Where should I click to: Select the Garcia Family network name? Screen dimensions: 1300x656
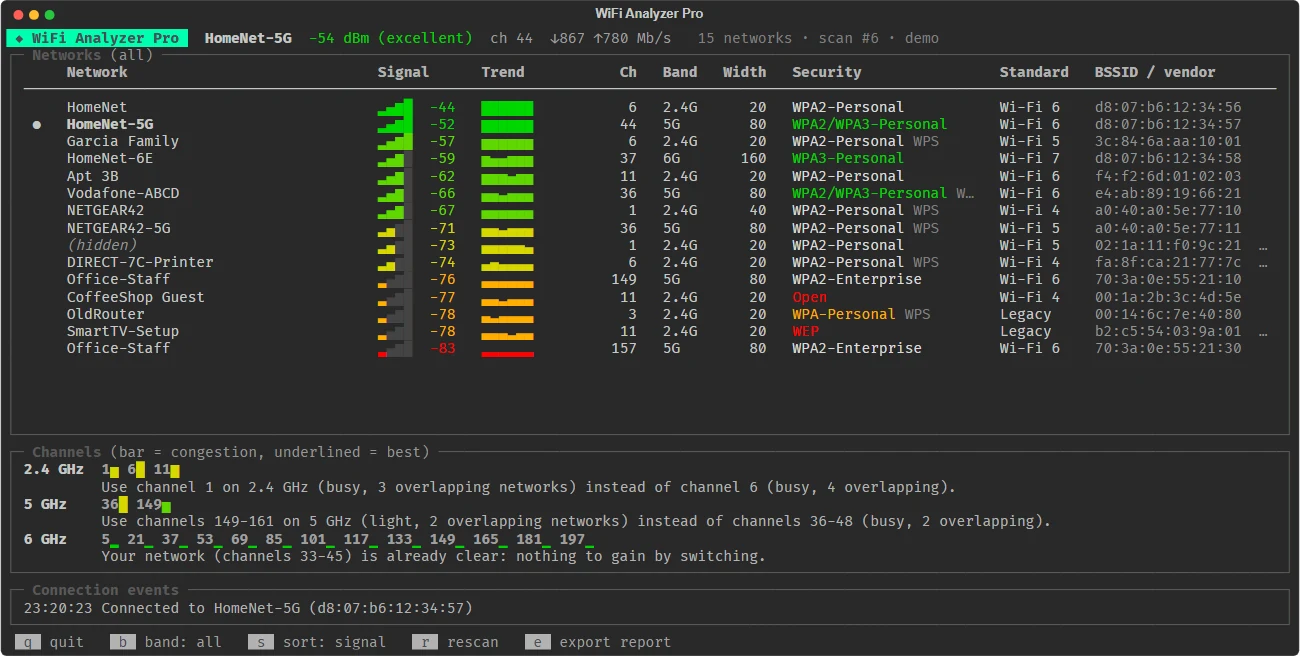(x=123, y=142)
